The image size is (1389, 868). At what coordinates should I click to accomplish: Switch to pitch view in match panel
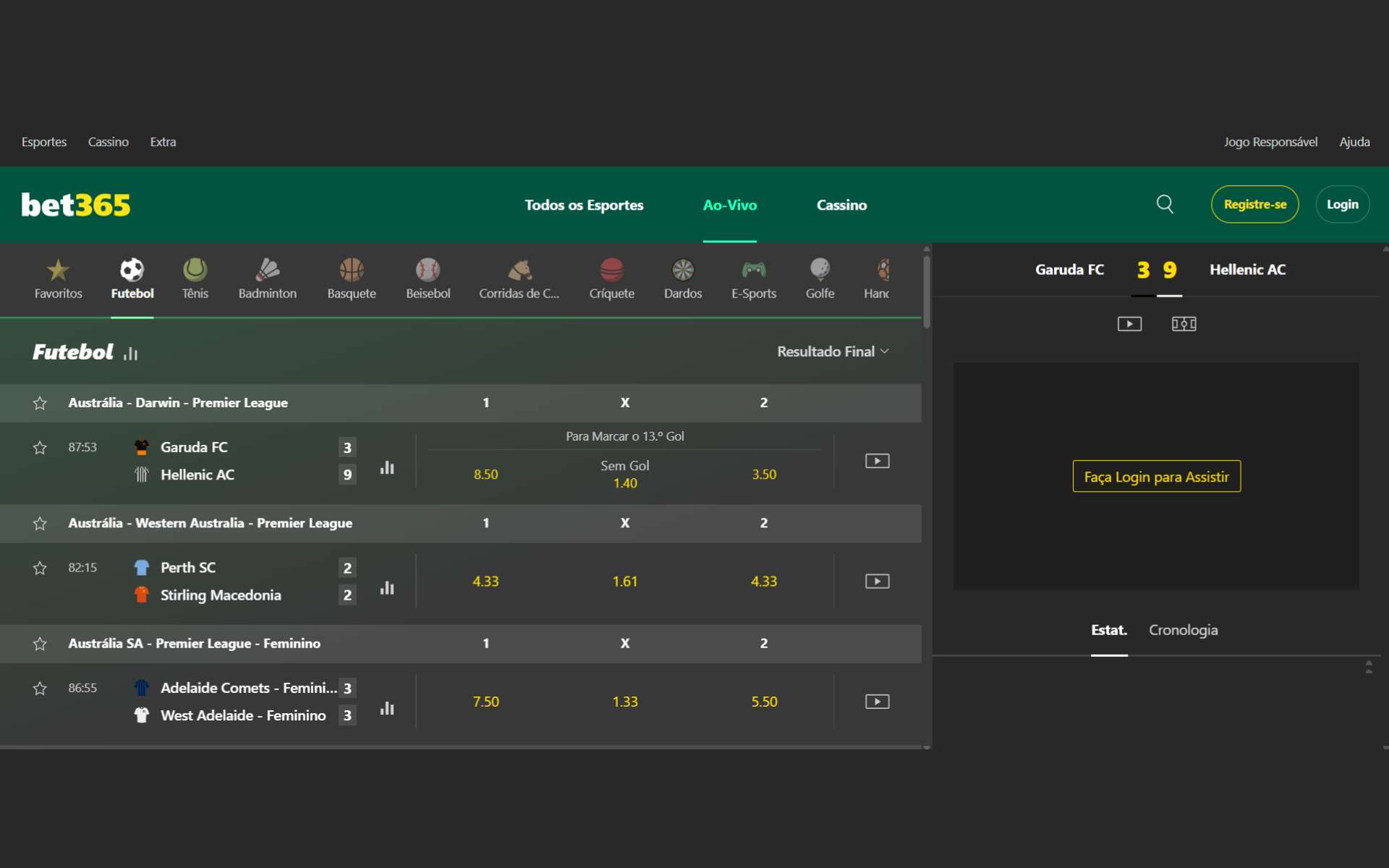coord(1184,324)
